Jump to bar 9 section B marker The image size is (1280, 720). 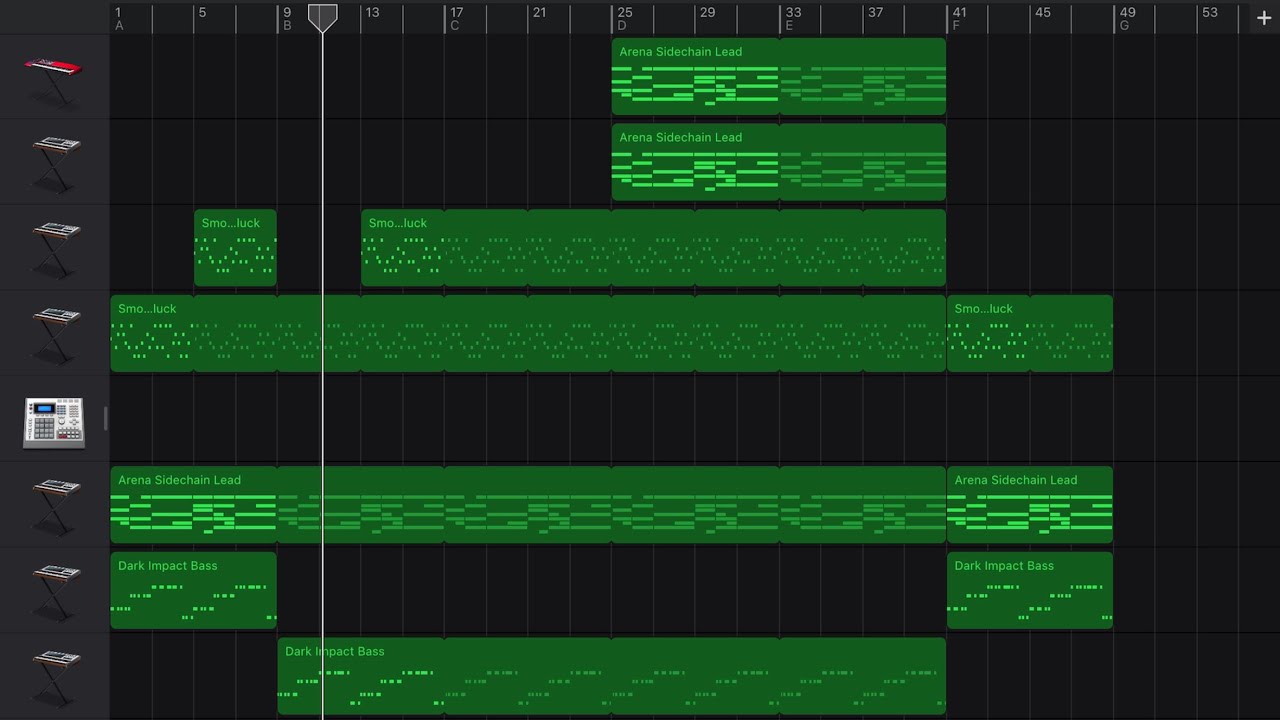[287, 19]
